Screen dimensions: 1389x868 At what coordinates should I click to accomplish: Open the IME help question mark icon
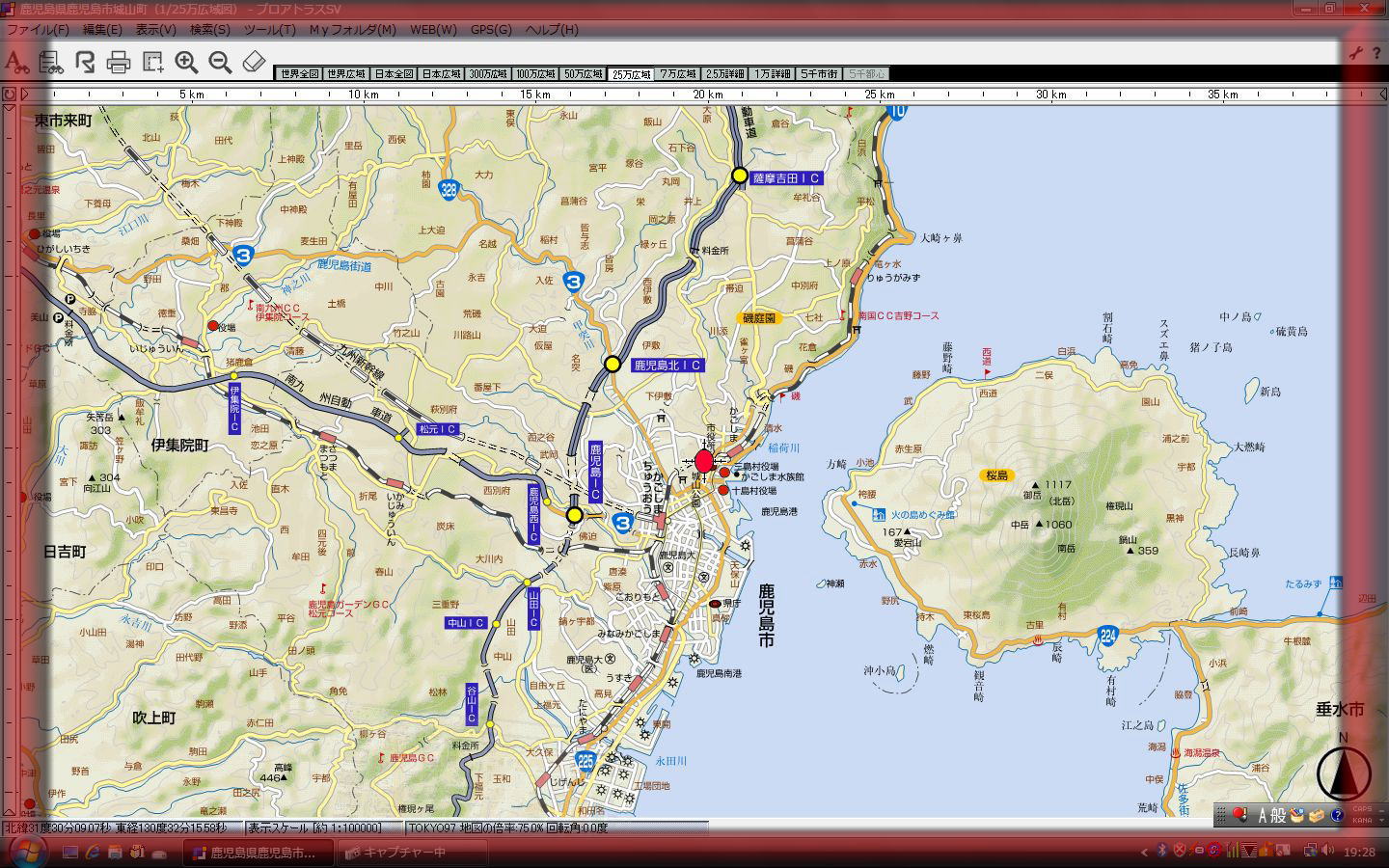point(1337,815)
